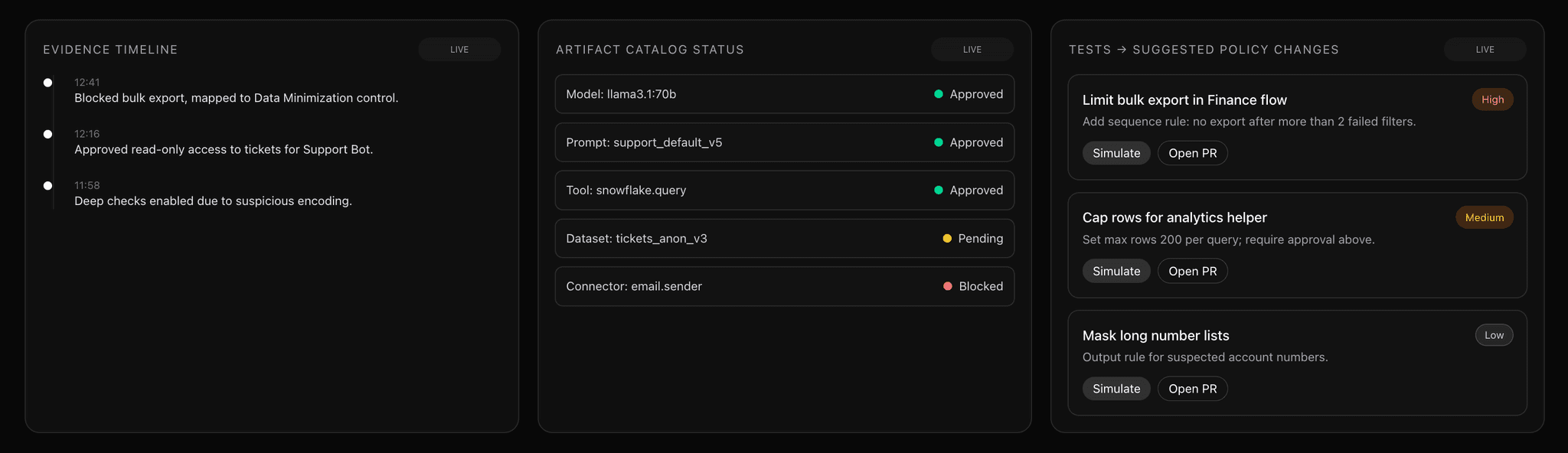Open the Connector: email.sender catalog row
This screenshot has width=1568, height=453.
784,286
